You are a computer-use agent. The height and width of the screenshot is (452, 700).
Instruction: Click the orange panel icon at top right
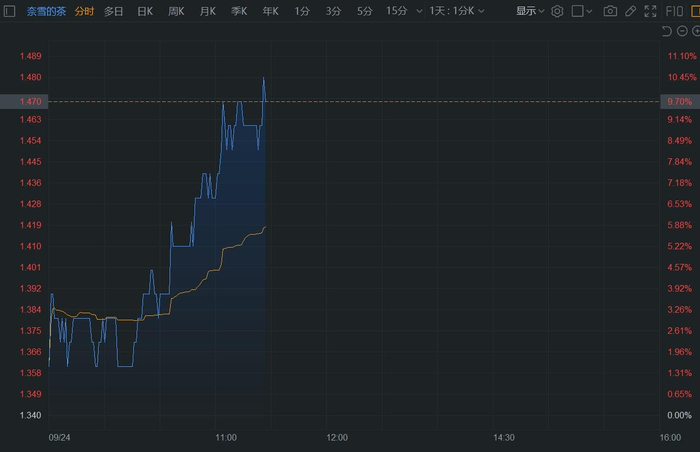pos(695,11)
